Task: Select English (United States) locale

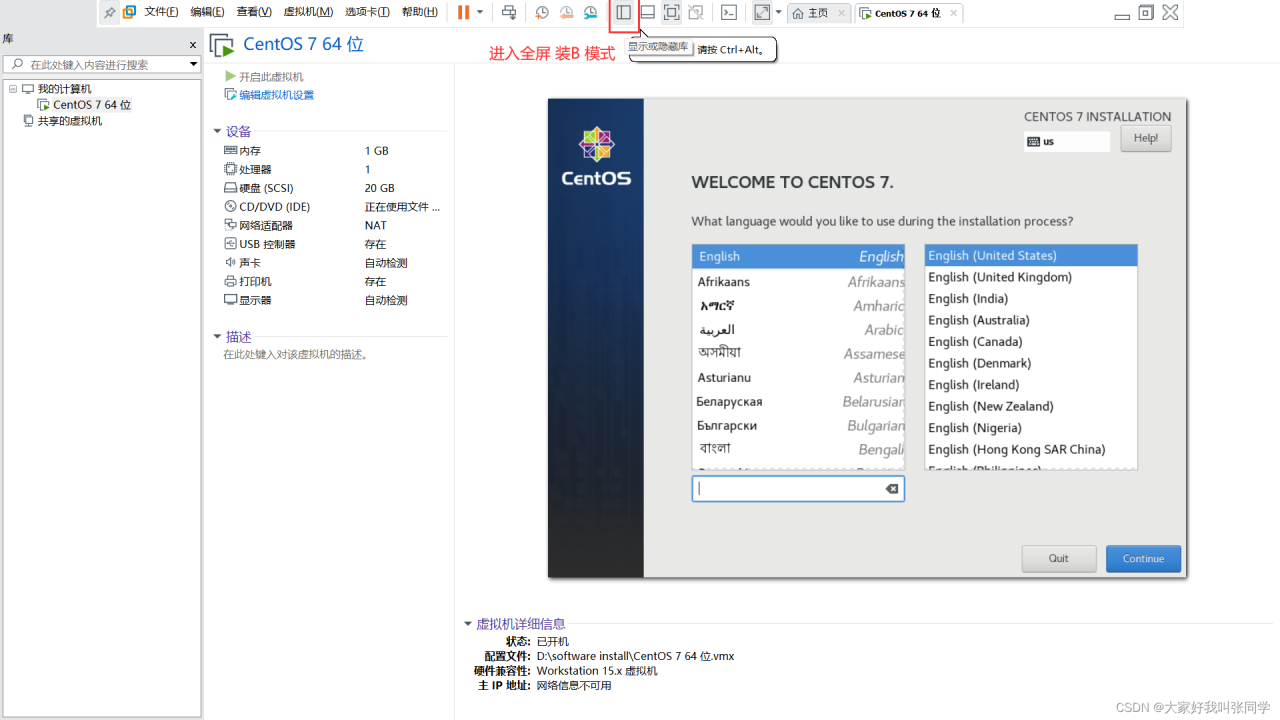Action: [1031, 256]
